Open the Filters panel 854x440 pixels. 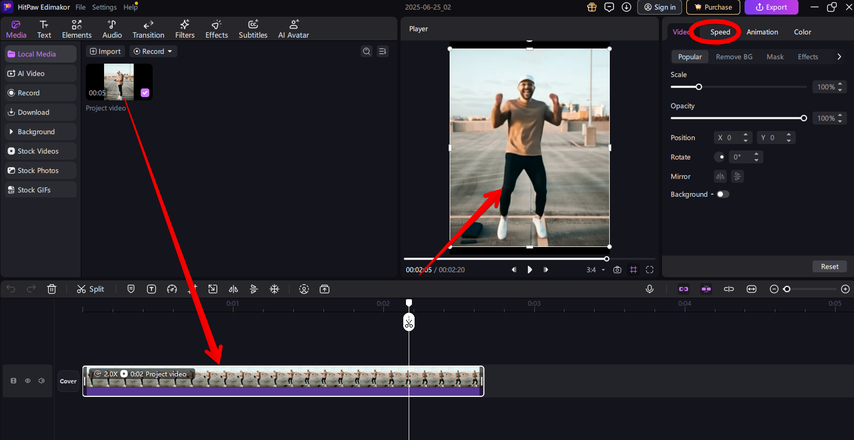tap(185, 29)
